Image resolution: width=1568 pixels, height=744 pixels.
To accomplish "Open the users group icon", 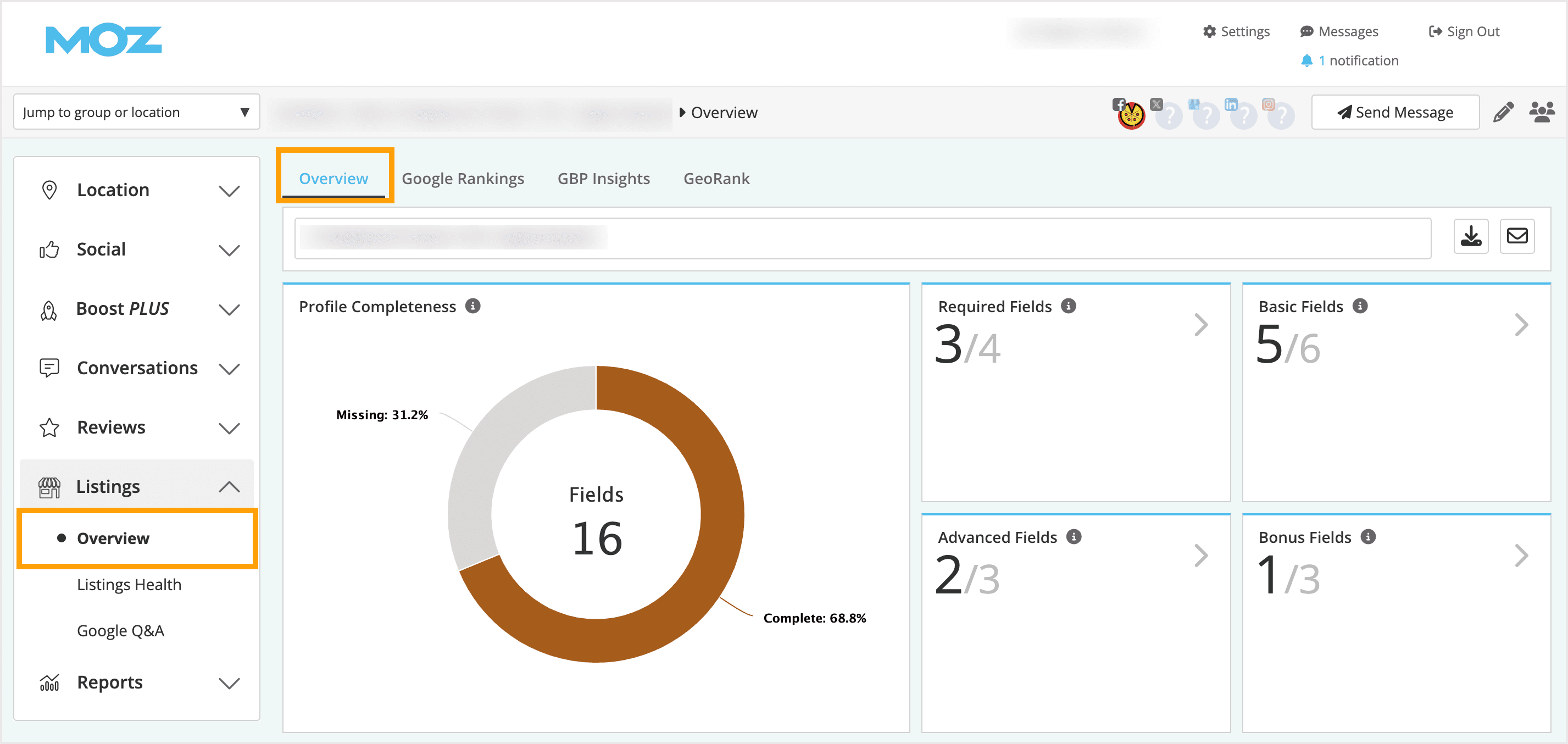I will pos(1541,113).
